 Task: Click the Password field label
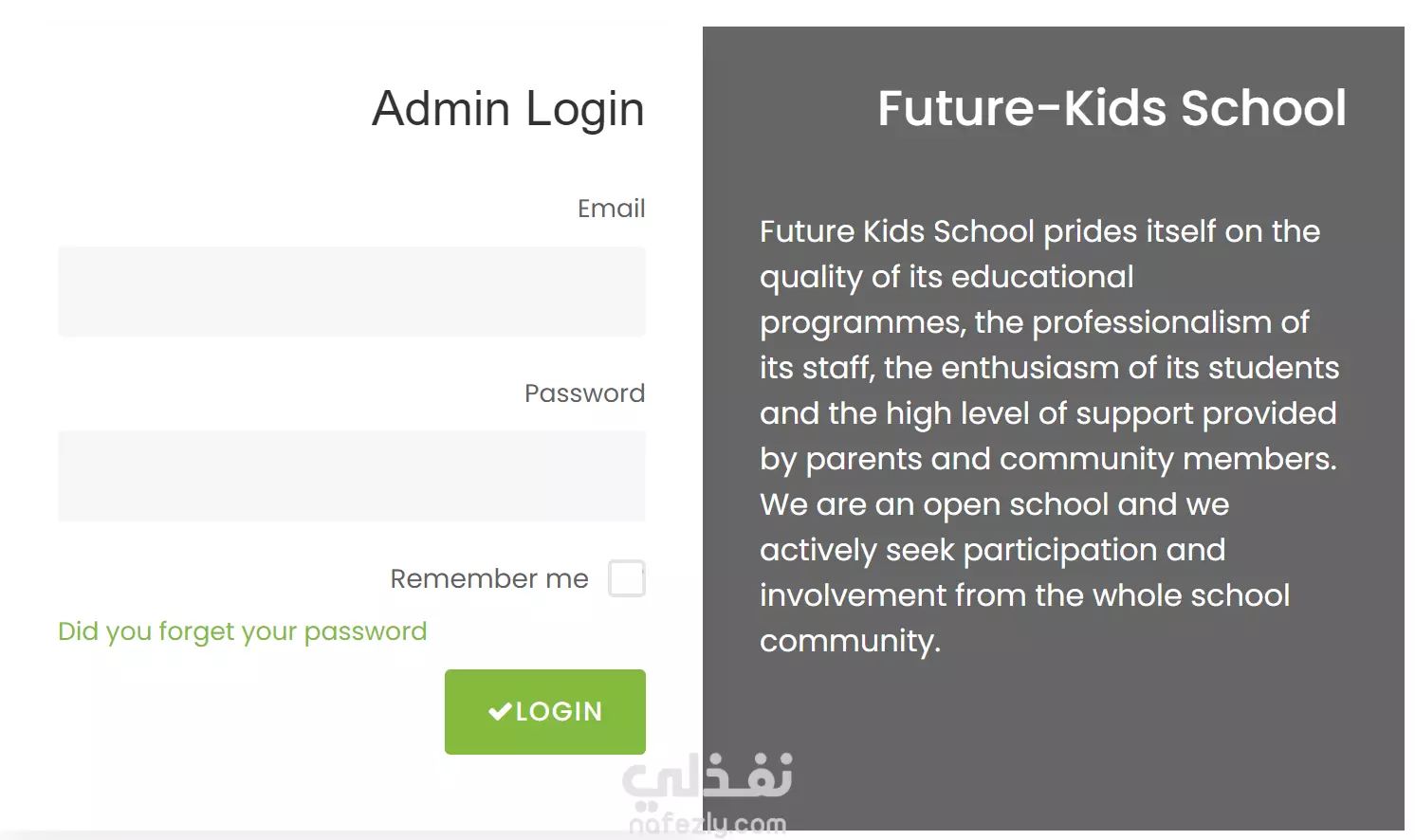click(x=585, y=393)
